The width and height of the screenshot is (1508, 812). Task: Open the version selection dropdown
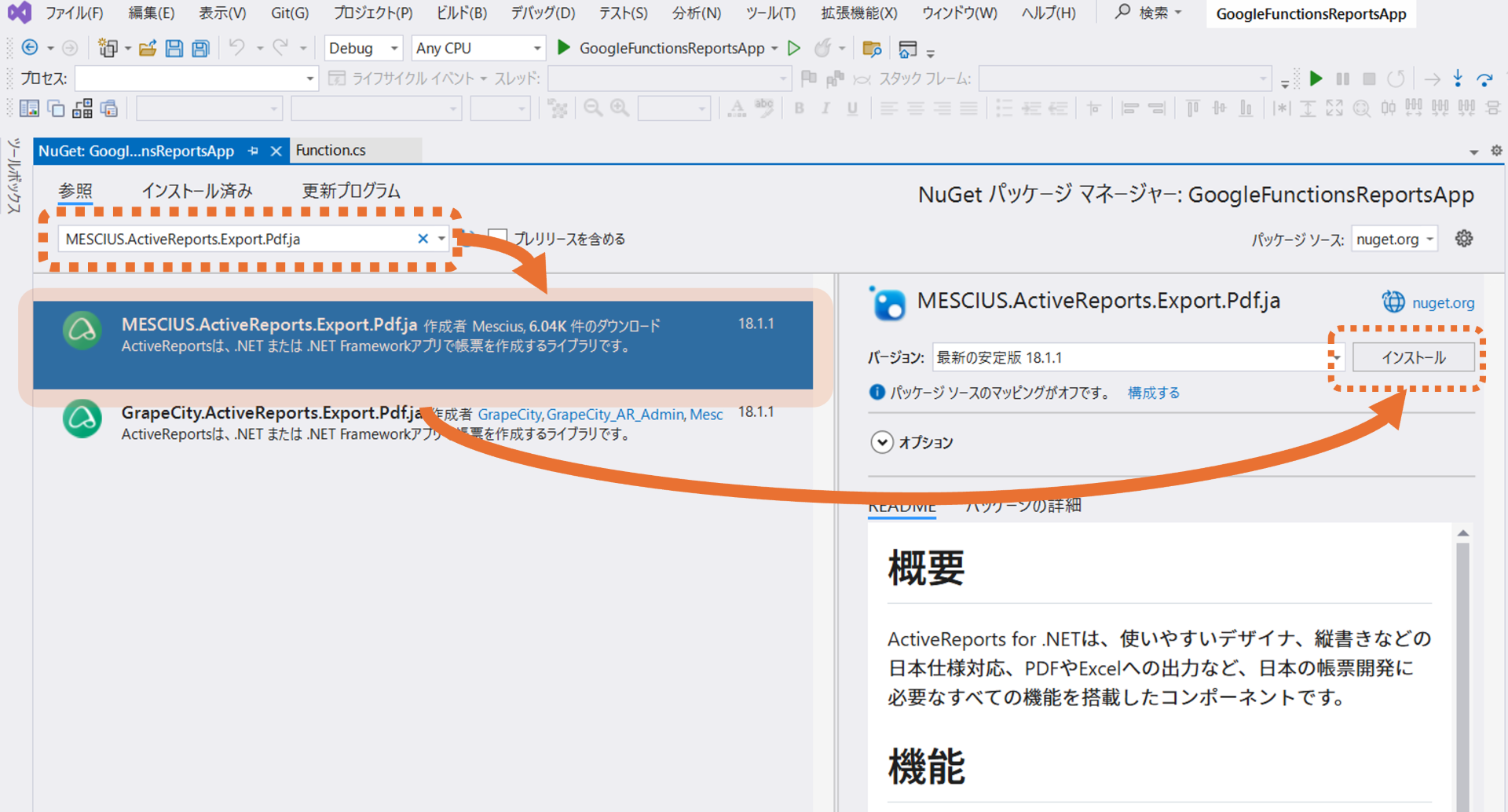coord(1139,357)
